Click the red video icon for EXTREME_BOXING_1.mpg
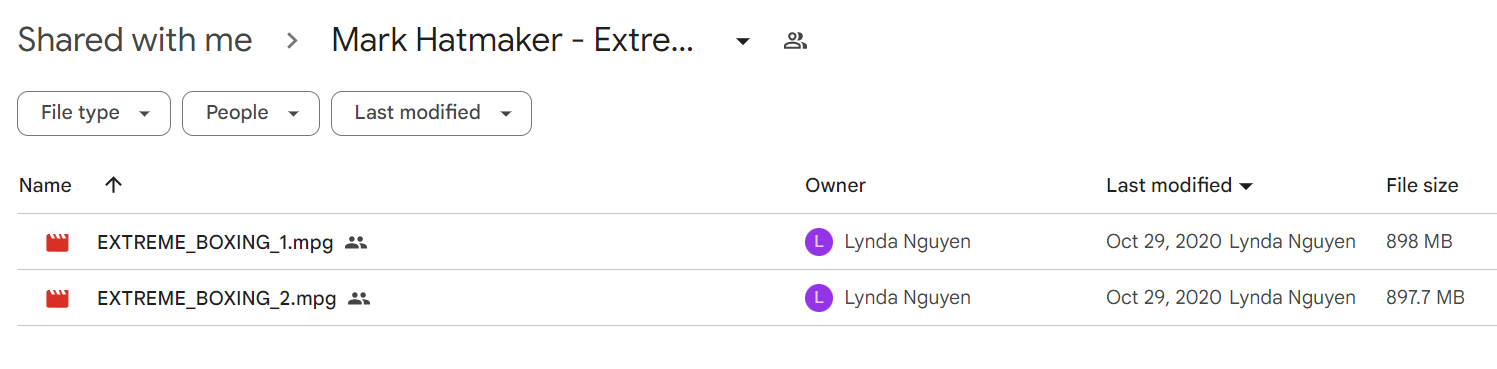 pos(57,242)
